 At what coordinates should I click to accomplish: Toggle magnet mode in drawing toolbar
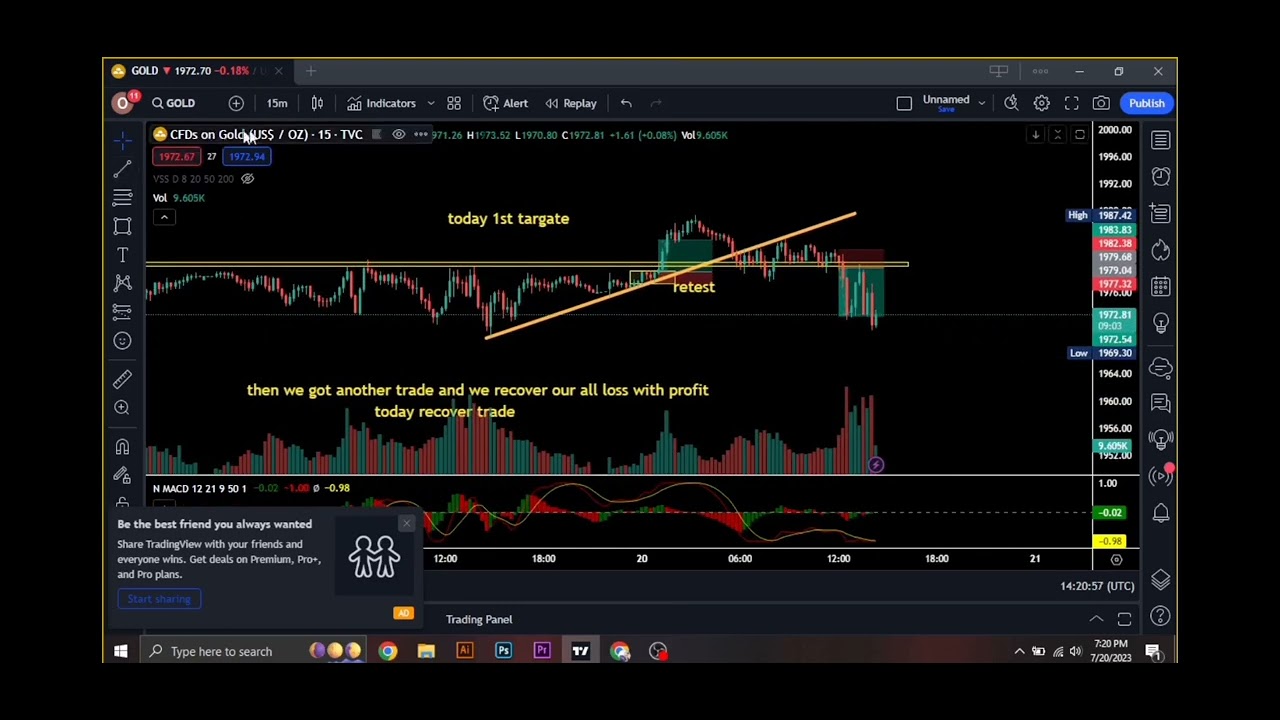click(122, 446)
